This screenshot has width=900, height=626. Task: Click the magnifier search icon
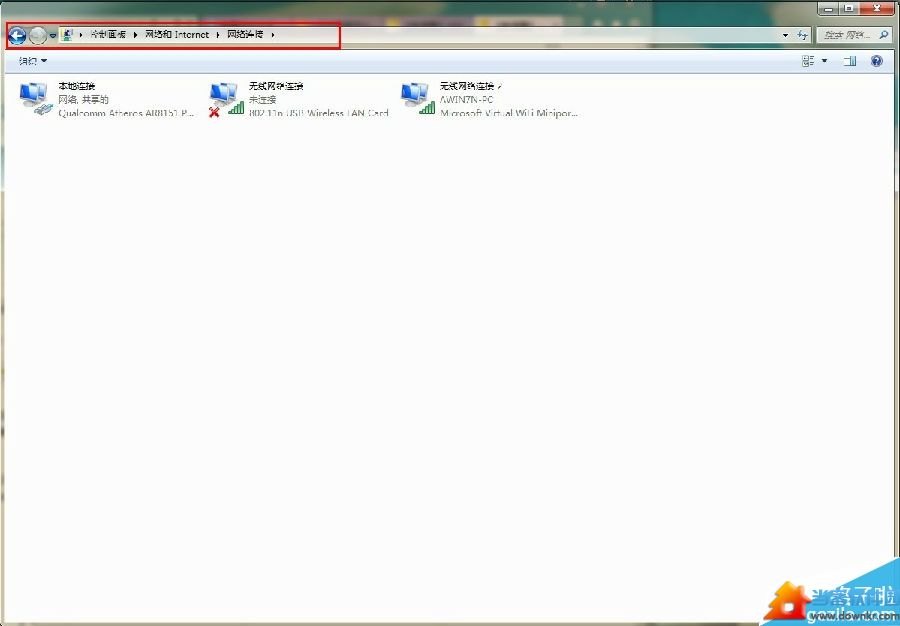tap(884, 36)
